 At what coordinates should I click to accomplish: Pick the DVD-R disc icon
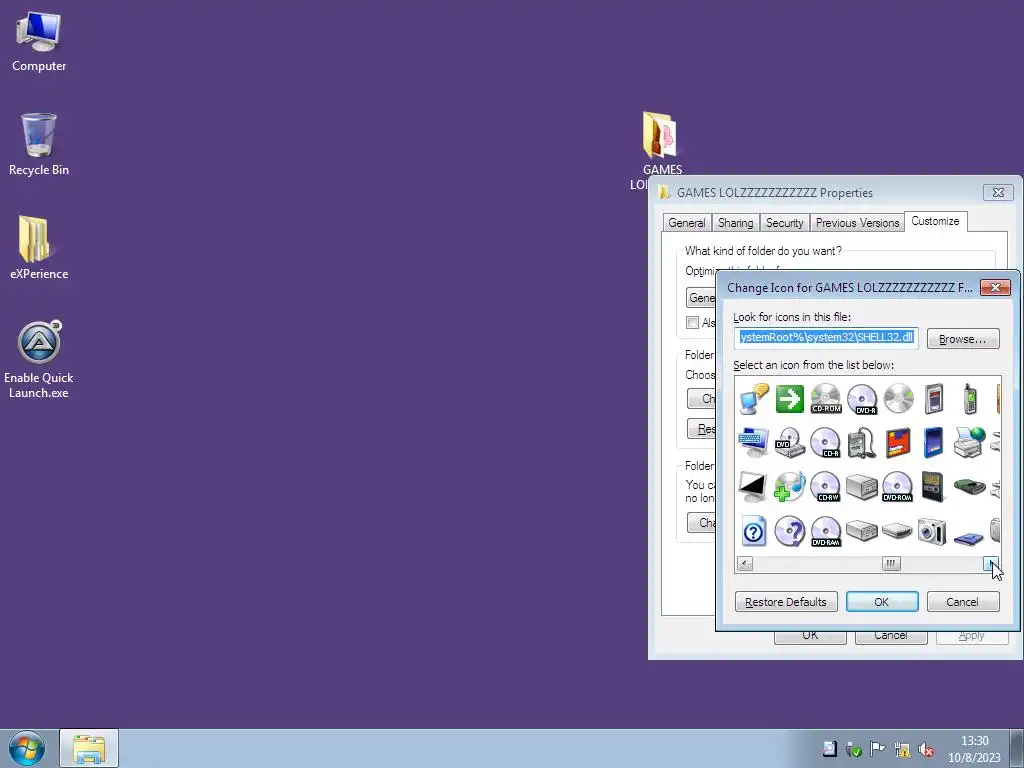862,398
